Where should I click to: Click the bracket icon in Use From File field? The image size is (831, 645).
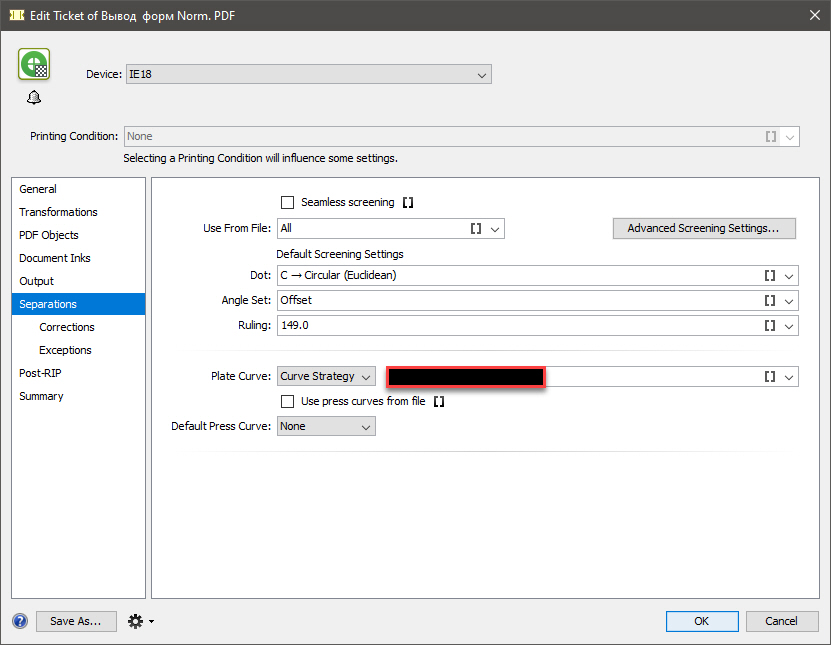[476, 228]
